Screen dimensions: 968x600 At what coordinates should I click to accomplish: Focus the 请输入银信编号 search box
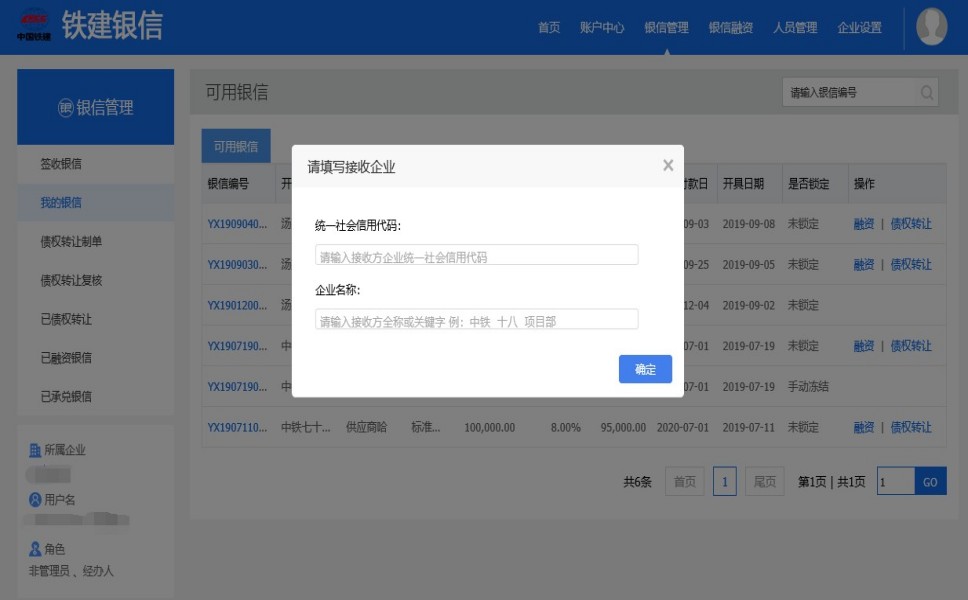(x=848, y=93)
